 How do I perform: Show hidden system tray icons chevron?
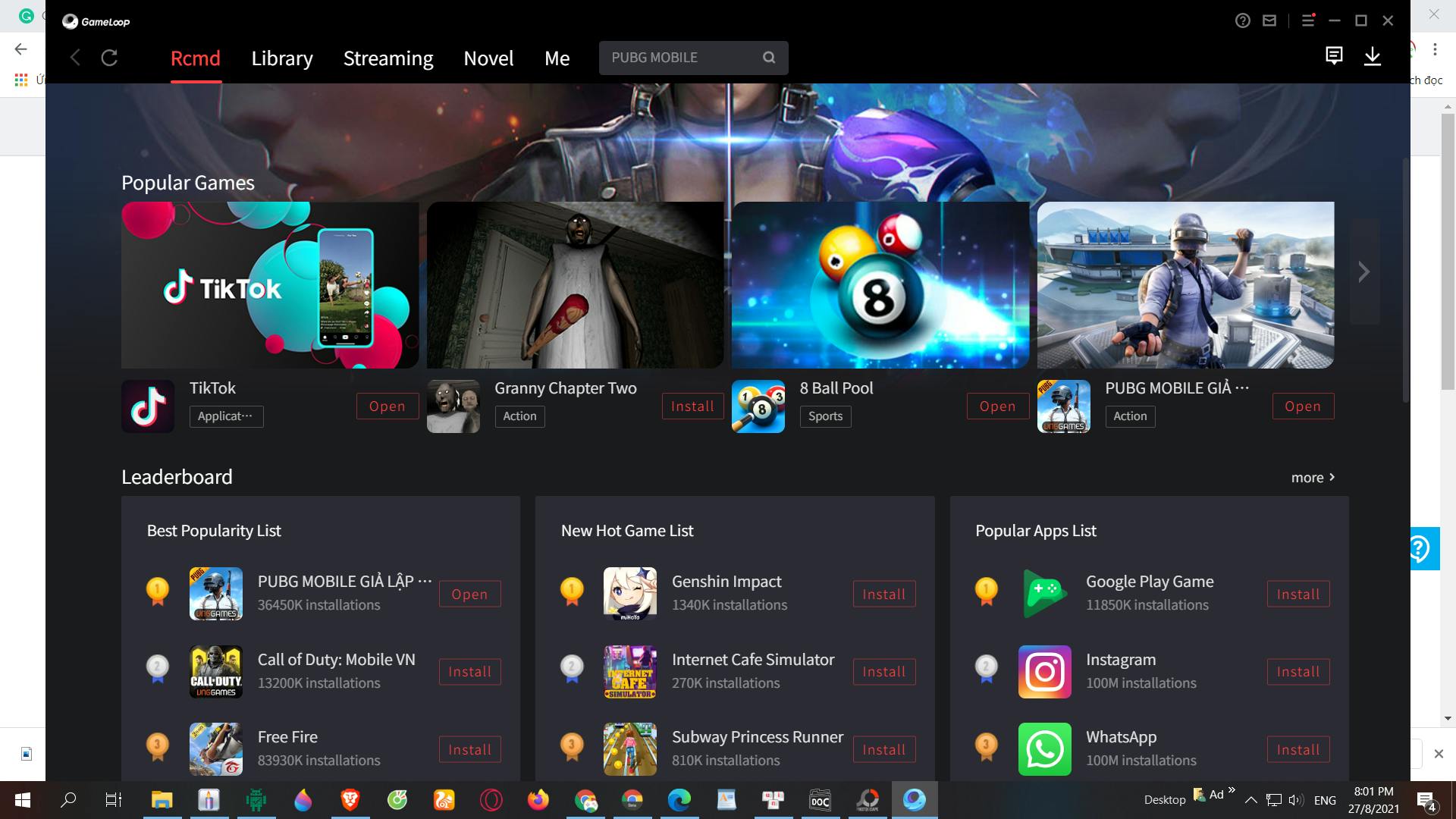tap(1251, 800)
